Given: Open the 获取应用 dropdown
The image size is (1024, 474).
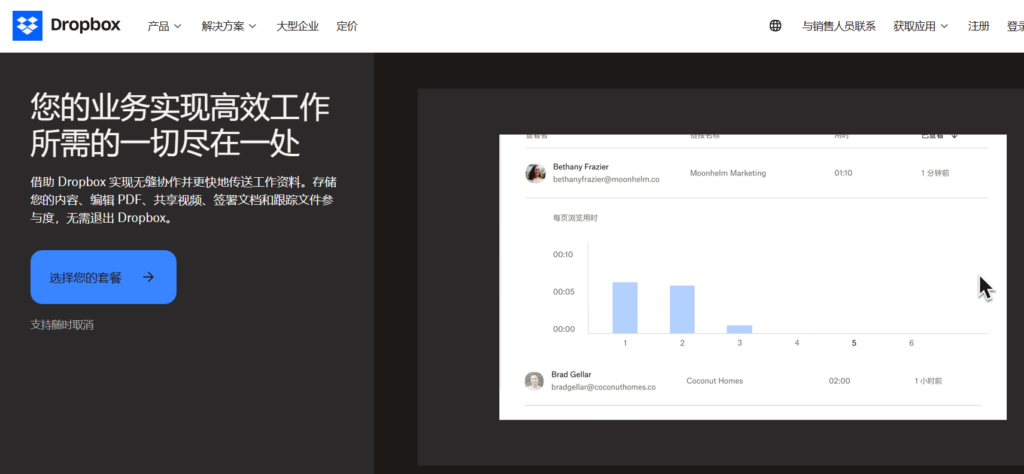Looking at the screenshot, I should point(920,26).
